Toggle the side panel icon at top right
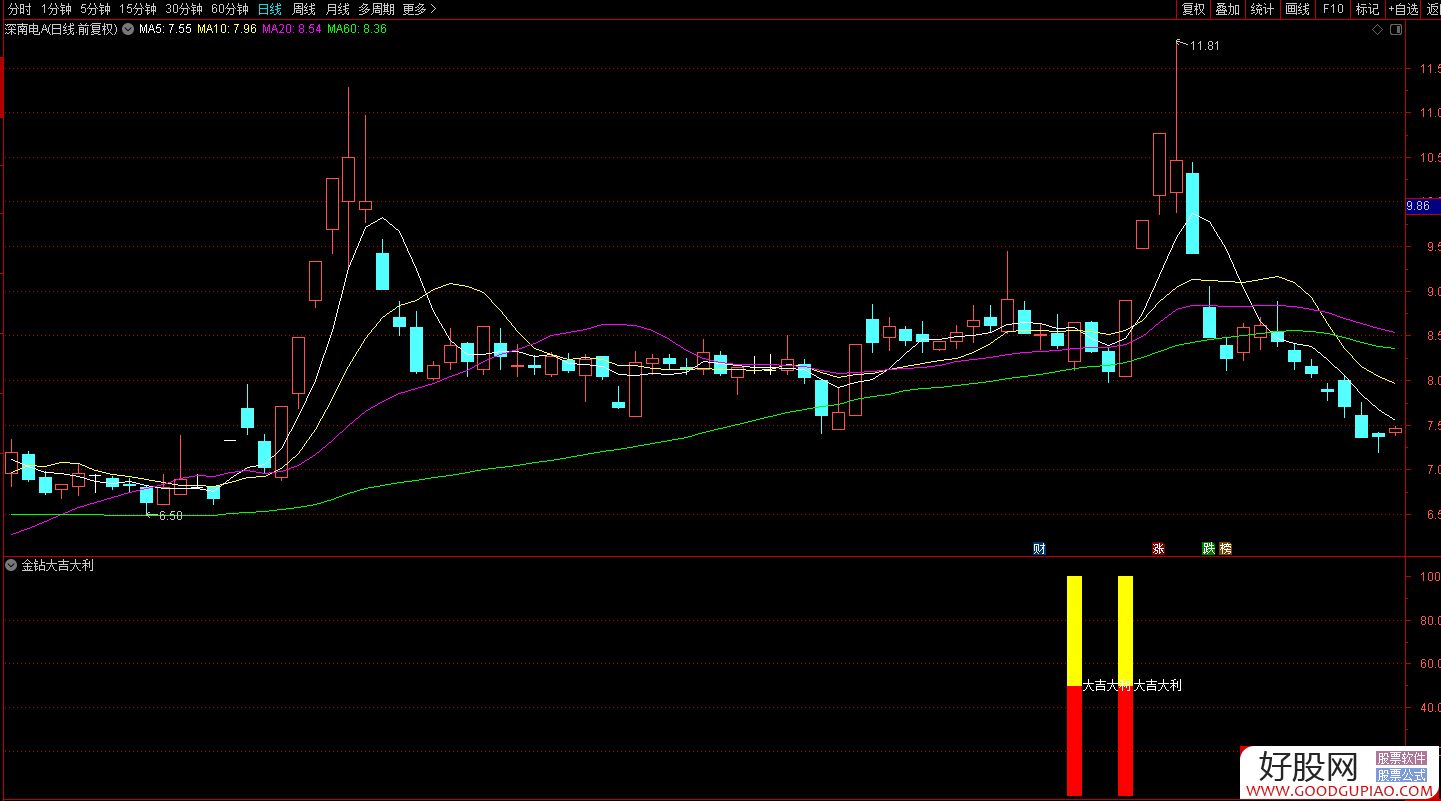 tap(1396, 30)
